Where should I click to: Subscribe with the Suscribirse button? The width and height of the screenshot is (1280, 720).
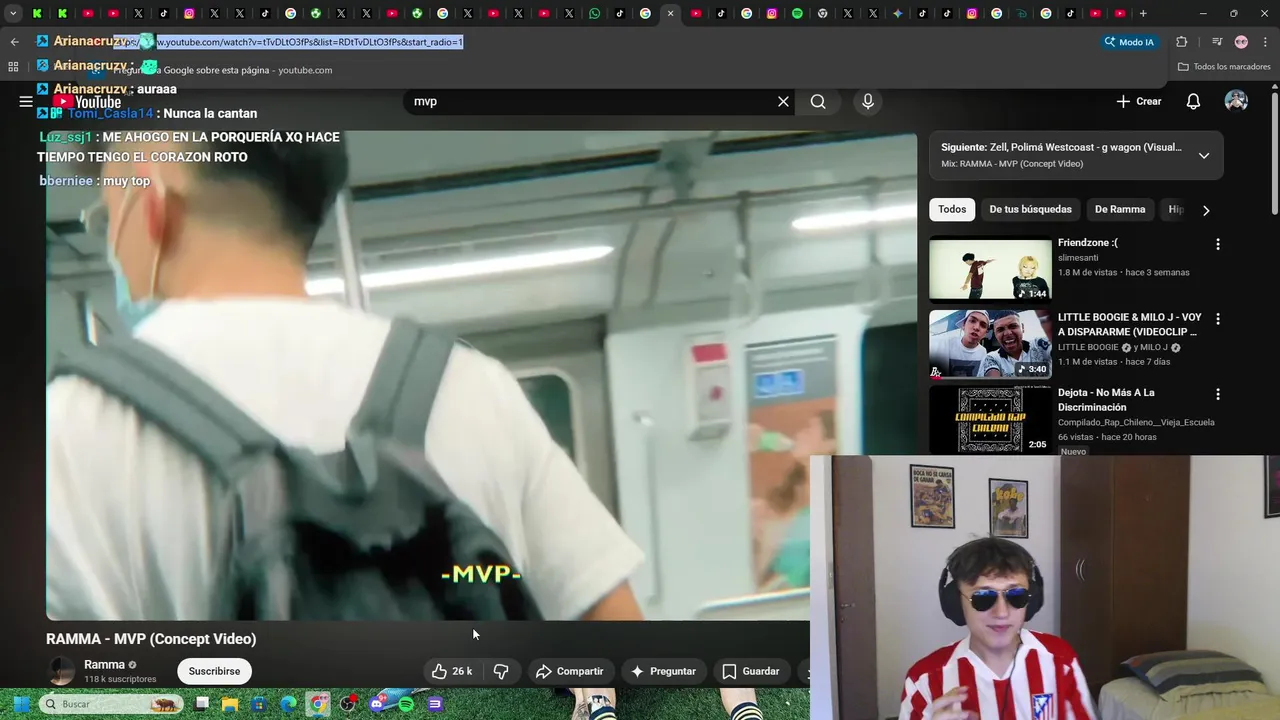pos(214,671)
